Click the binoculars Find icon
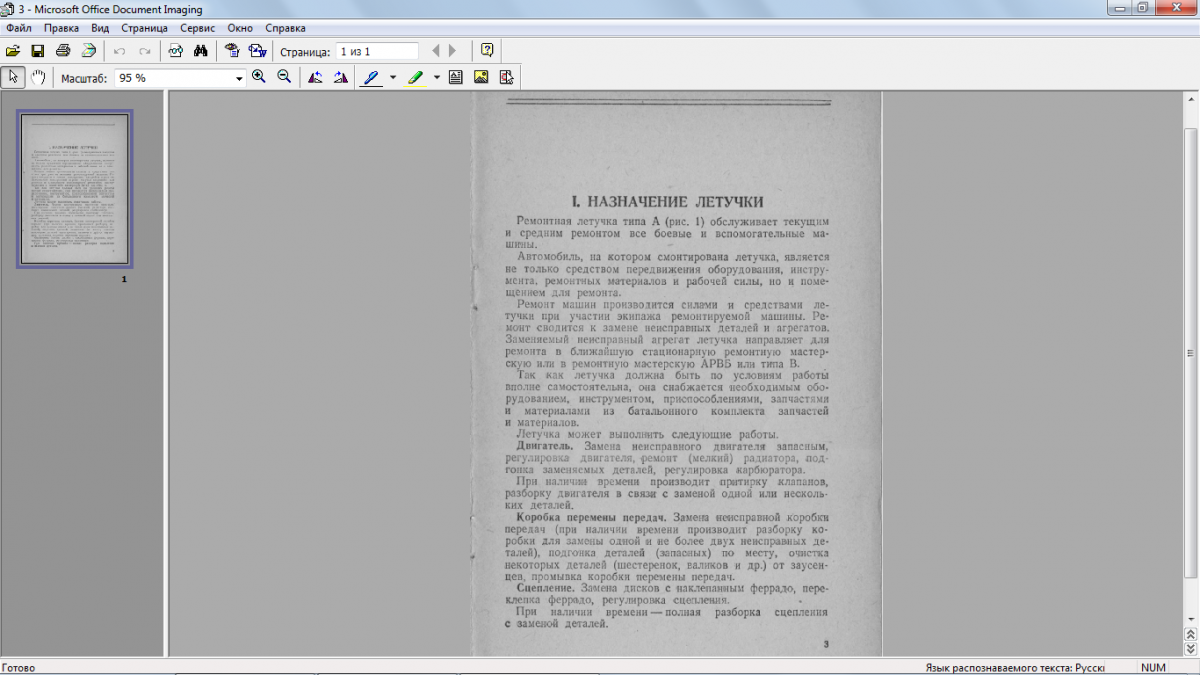 coord(200,51)
